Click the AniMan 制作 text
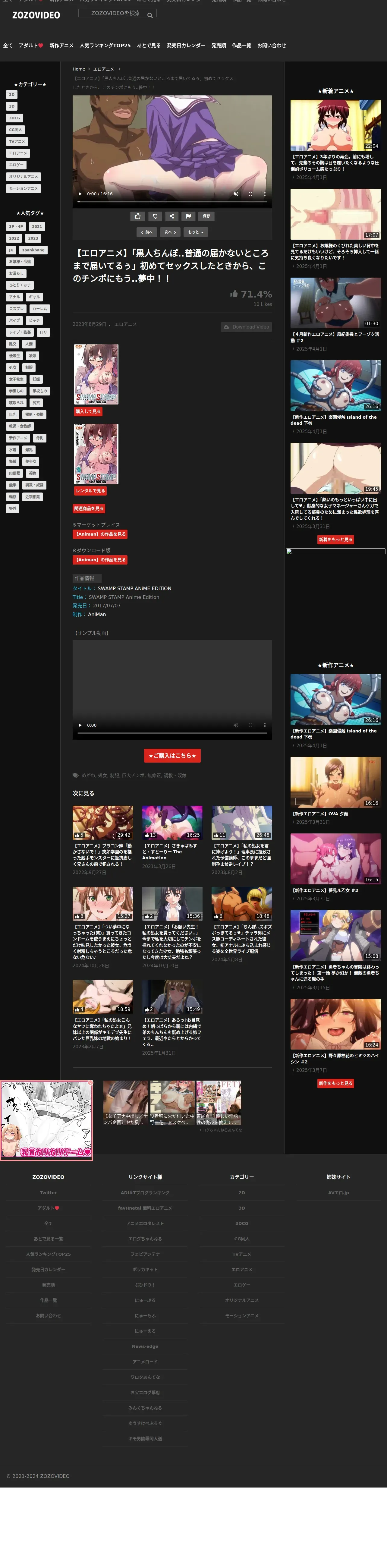Image resolution: width=387 pixels, height=1568 pixels. (97, 614)
